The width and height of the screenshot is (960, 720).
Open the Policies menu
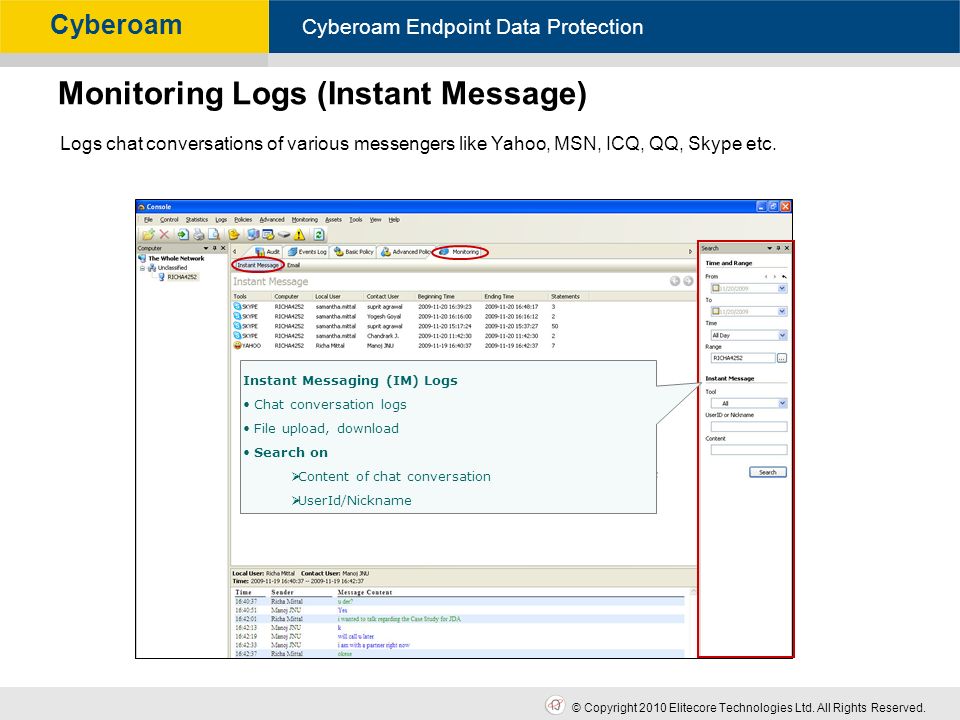click(x=243, y=220)
